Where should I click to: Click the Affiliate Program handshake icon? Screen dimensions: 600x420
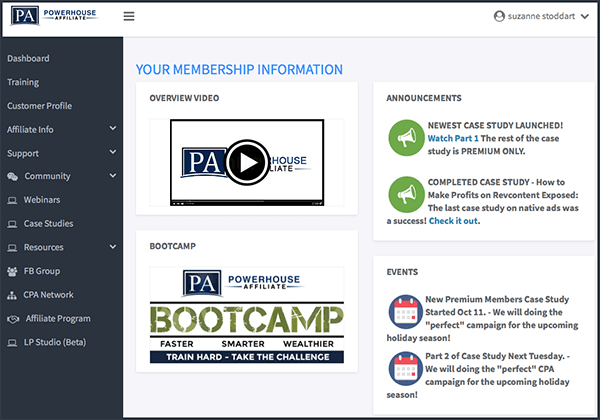click(13, 319)
